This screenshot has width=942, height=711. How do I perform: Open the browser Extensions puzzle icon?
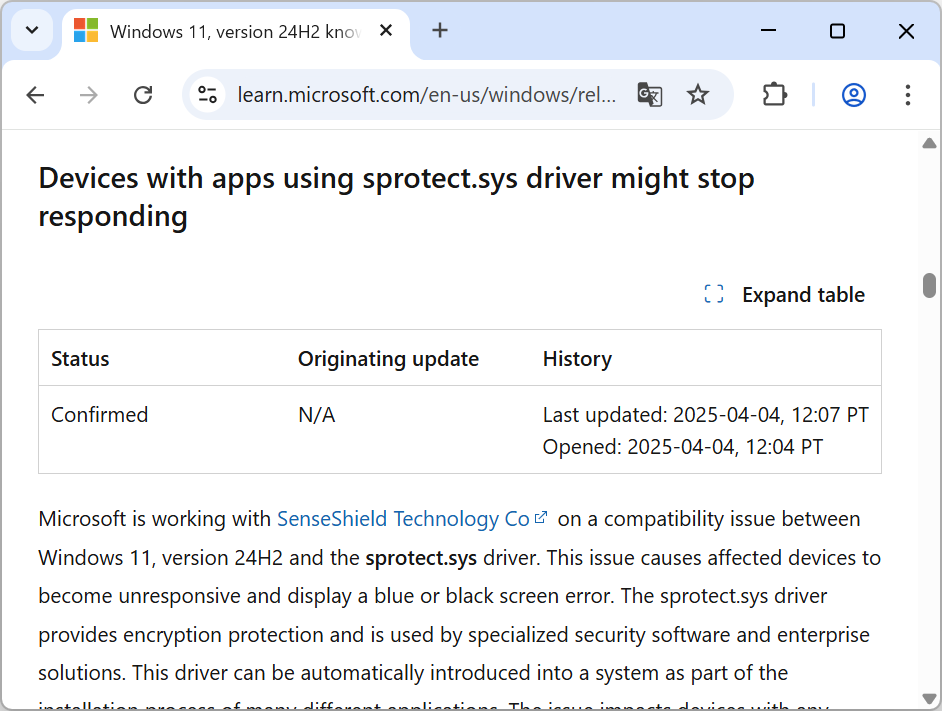(774, 94)
